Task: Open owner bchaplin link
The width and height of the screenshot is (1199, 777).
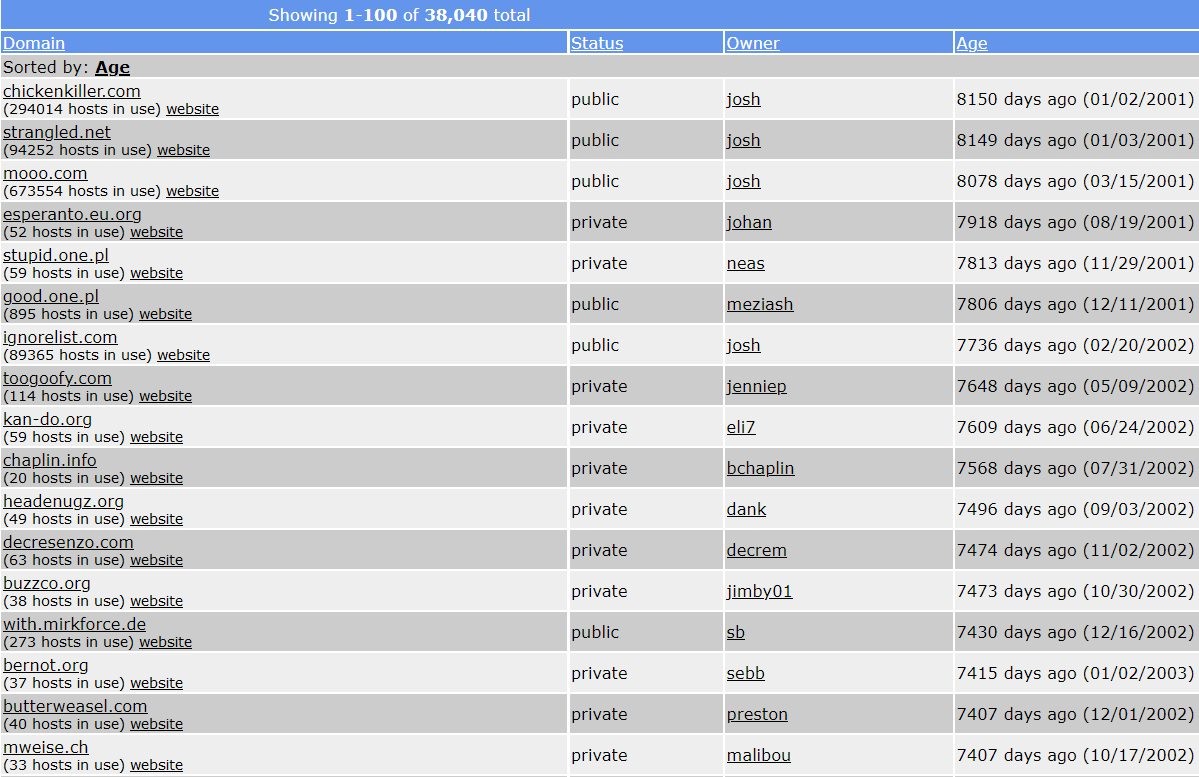Action: click(x=760, y=469)
